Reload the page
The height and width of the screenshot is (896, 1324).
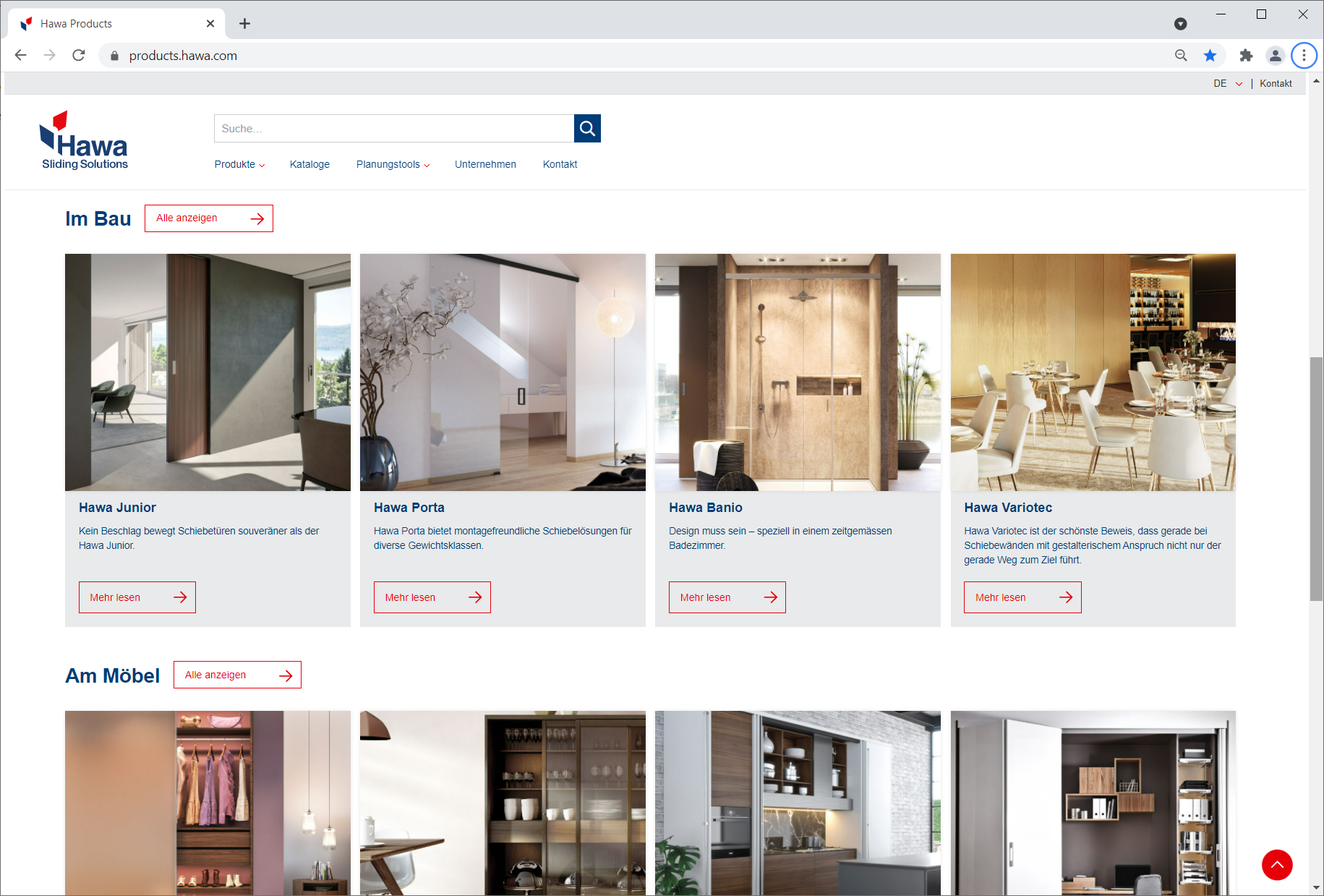(79, 56)
